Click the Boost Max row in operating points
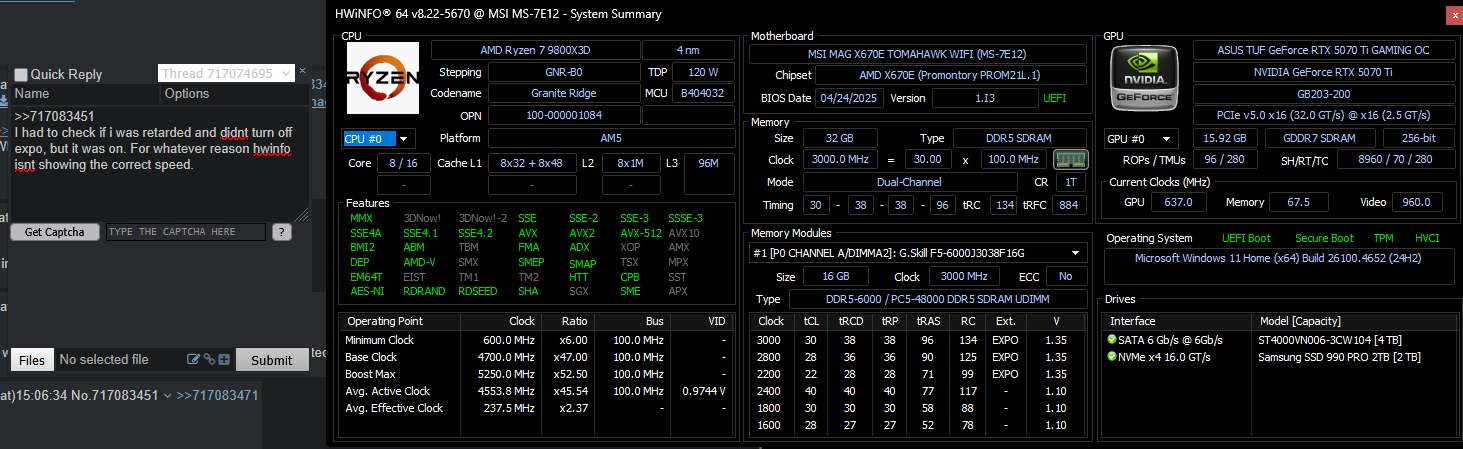Viewport: 1463px width, 449px height. tap(536, 374)
